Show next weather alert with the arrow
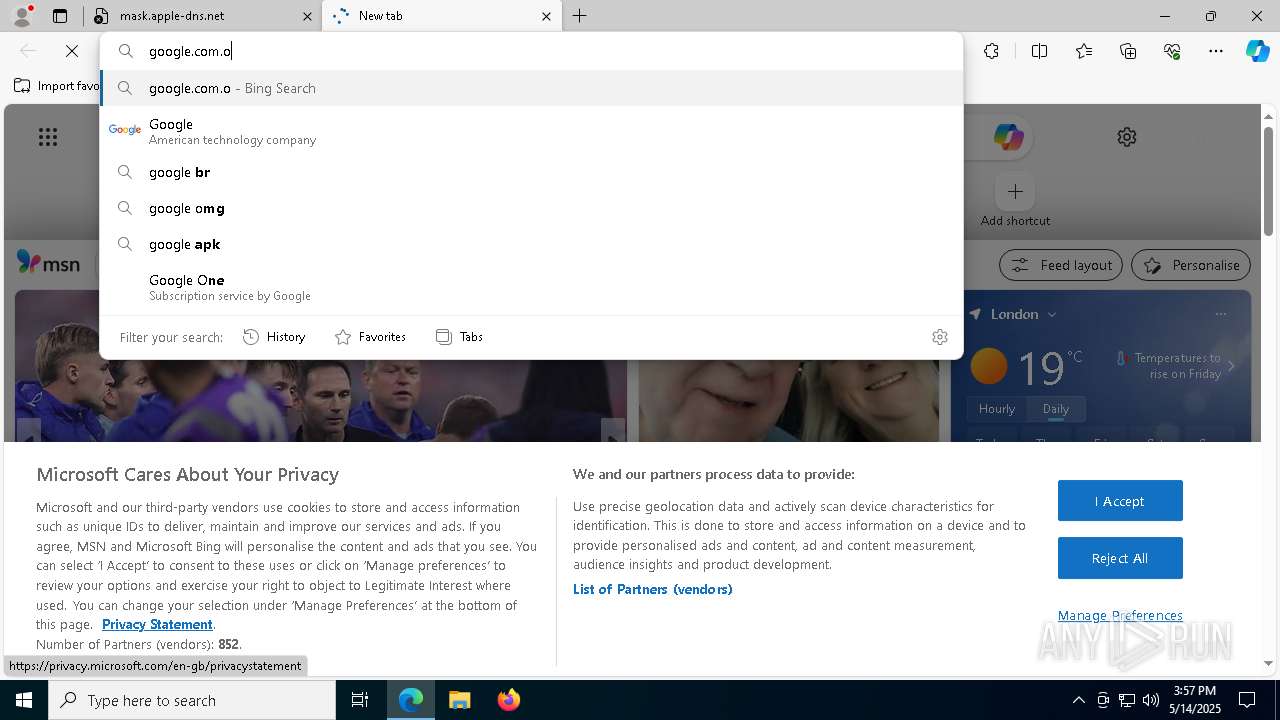Screen dimensions: 1280x720 1231,366
